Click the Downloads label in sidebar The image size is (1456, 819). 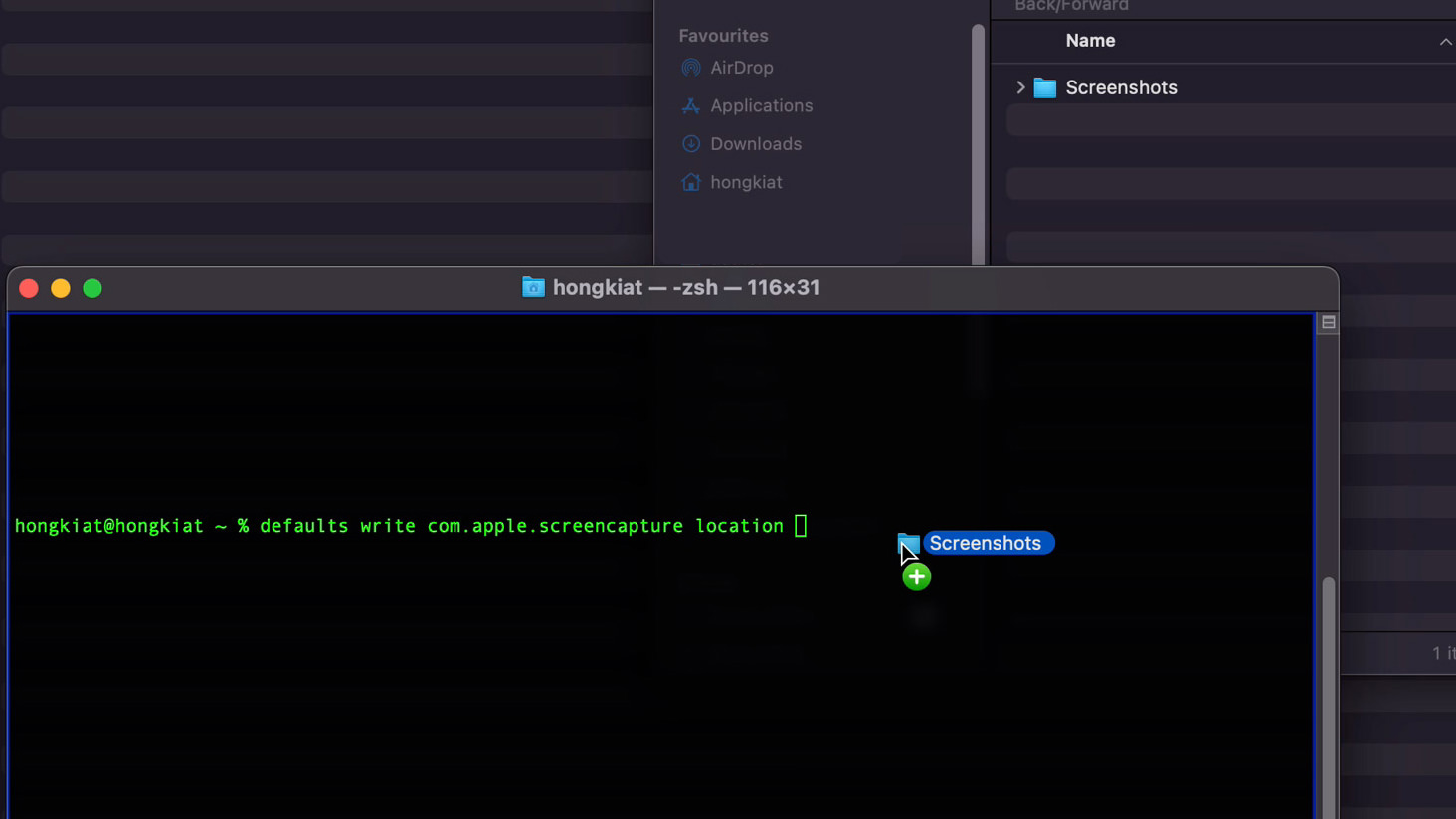[756, 144]
